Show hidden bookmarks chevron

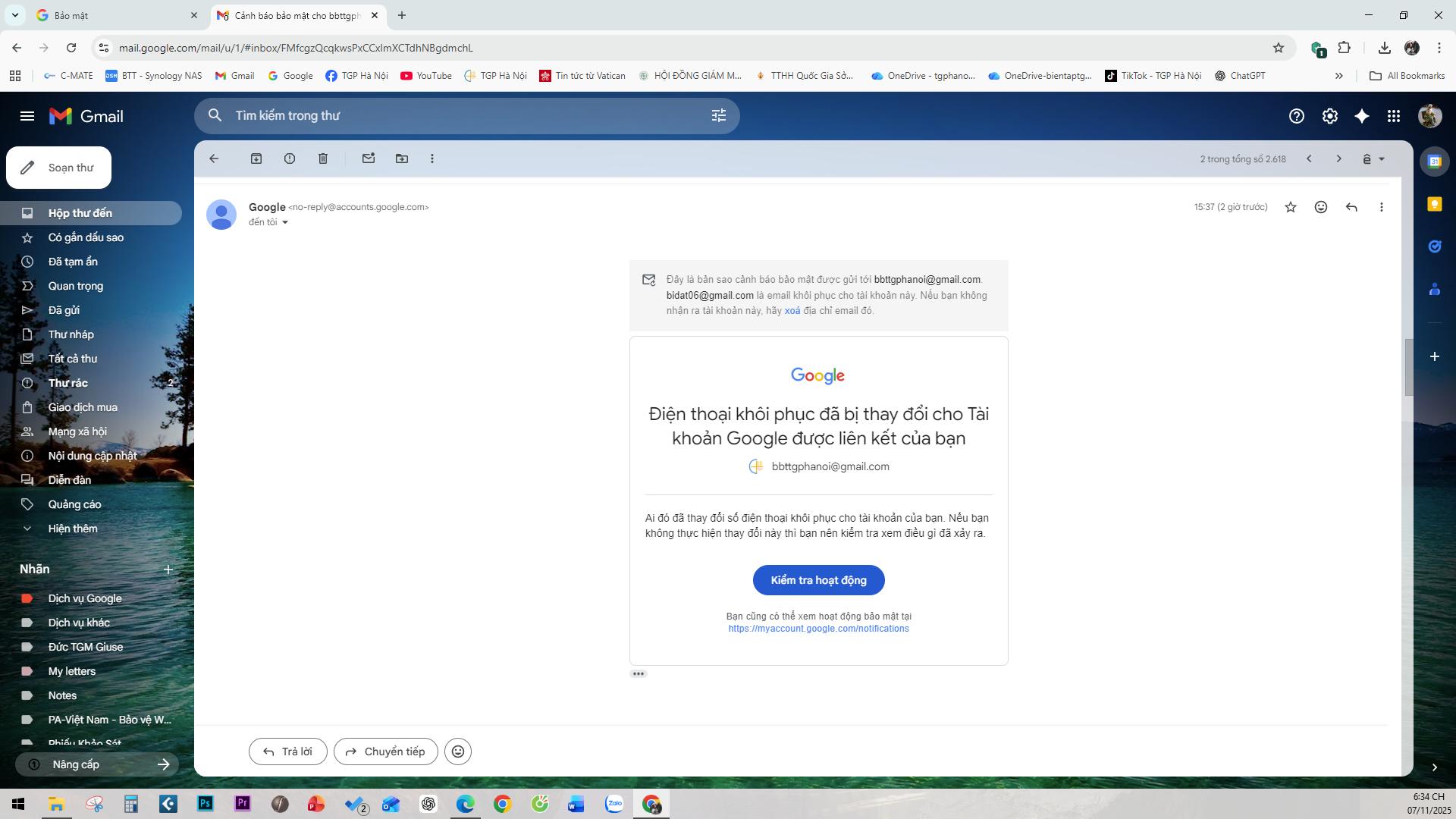(1339, 76)
